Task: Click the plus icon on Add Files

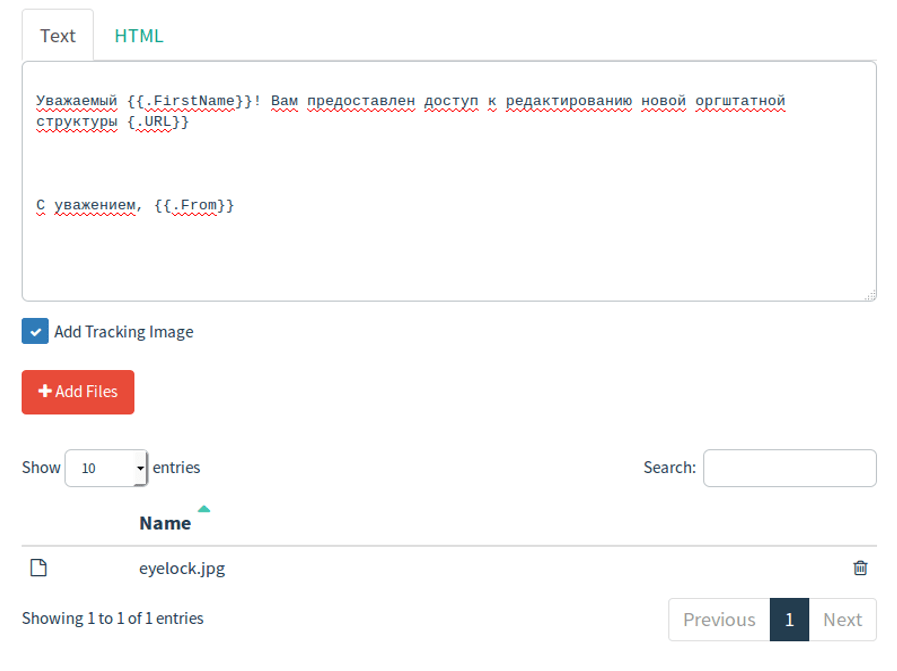Action: pos(45,392)
